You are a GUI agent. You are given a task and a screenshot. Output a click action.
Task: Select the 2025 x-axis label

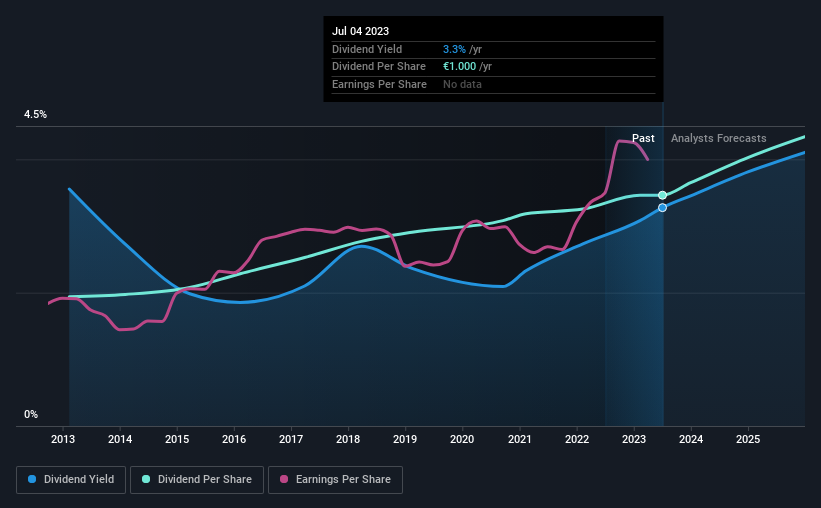tap(748, 439)
